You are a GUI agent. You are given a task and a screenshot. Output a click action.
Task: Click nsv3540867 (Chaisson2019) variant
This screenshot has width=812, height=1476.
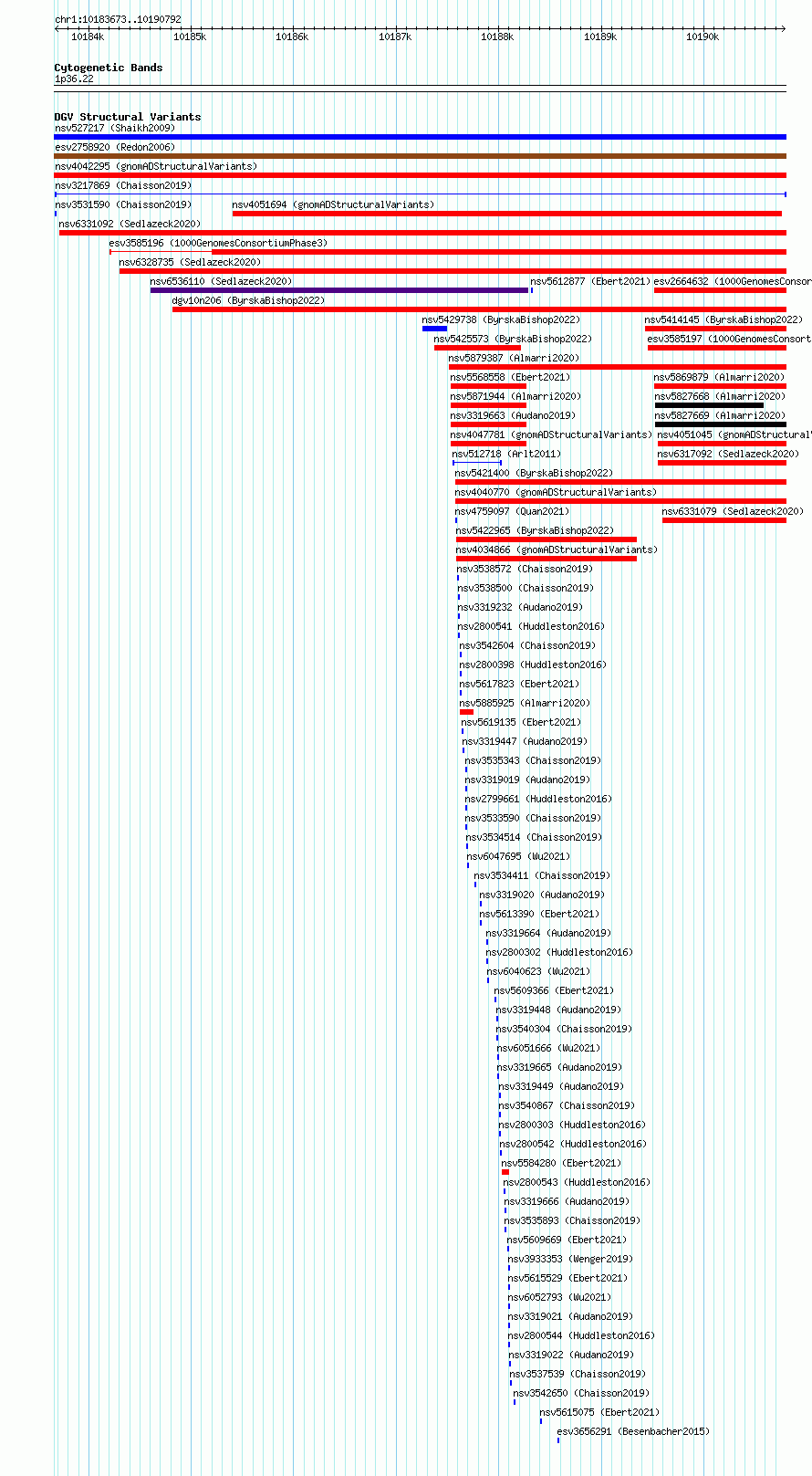(x=567, y=1105)
